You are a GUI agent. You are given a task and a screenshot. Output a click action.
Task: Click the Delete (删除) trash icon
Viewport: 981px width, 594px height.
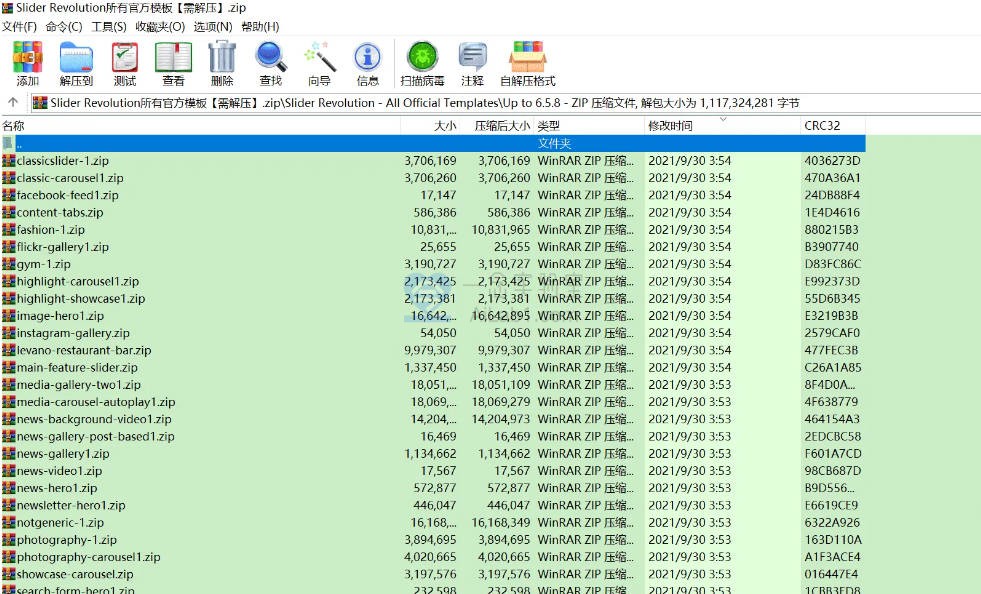222,63
